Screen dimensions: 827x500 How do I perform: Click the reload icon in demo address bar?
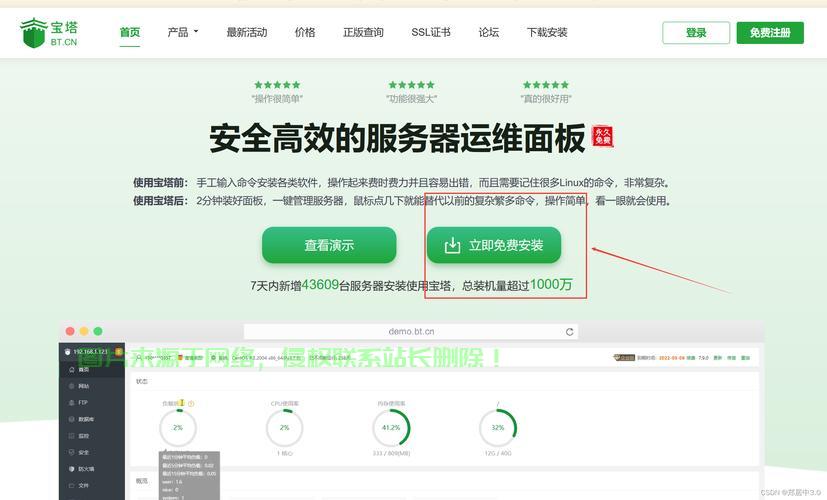pyautogui.click(x=570, y=332)
